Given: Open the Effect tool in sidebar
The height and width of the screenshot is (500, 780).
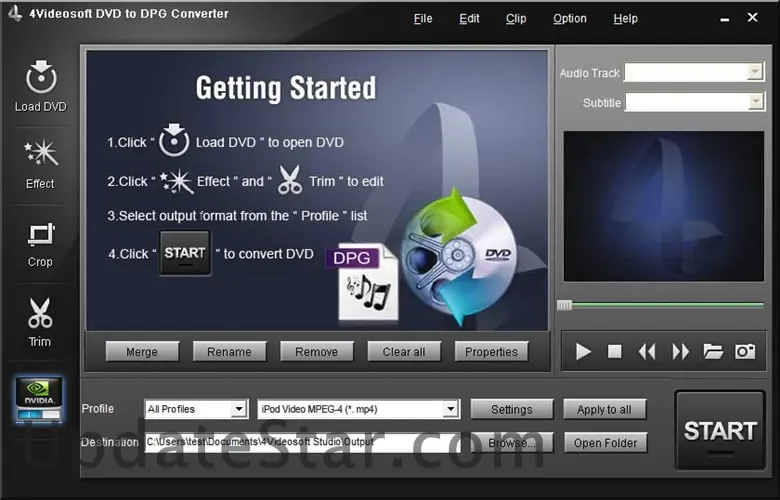Looking at the screenshot, I should pos(41,165).
